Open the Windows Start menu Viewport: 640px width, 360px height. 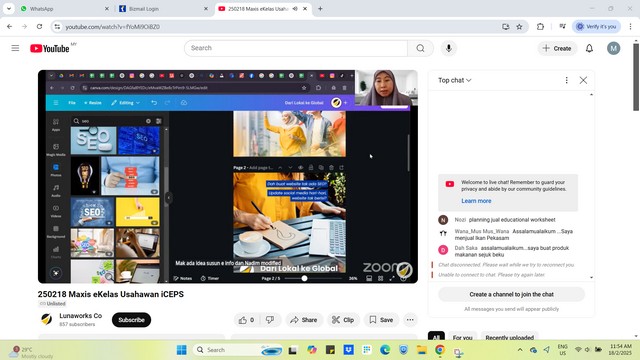click(182, 350)
